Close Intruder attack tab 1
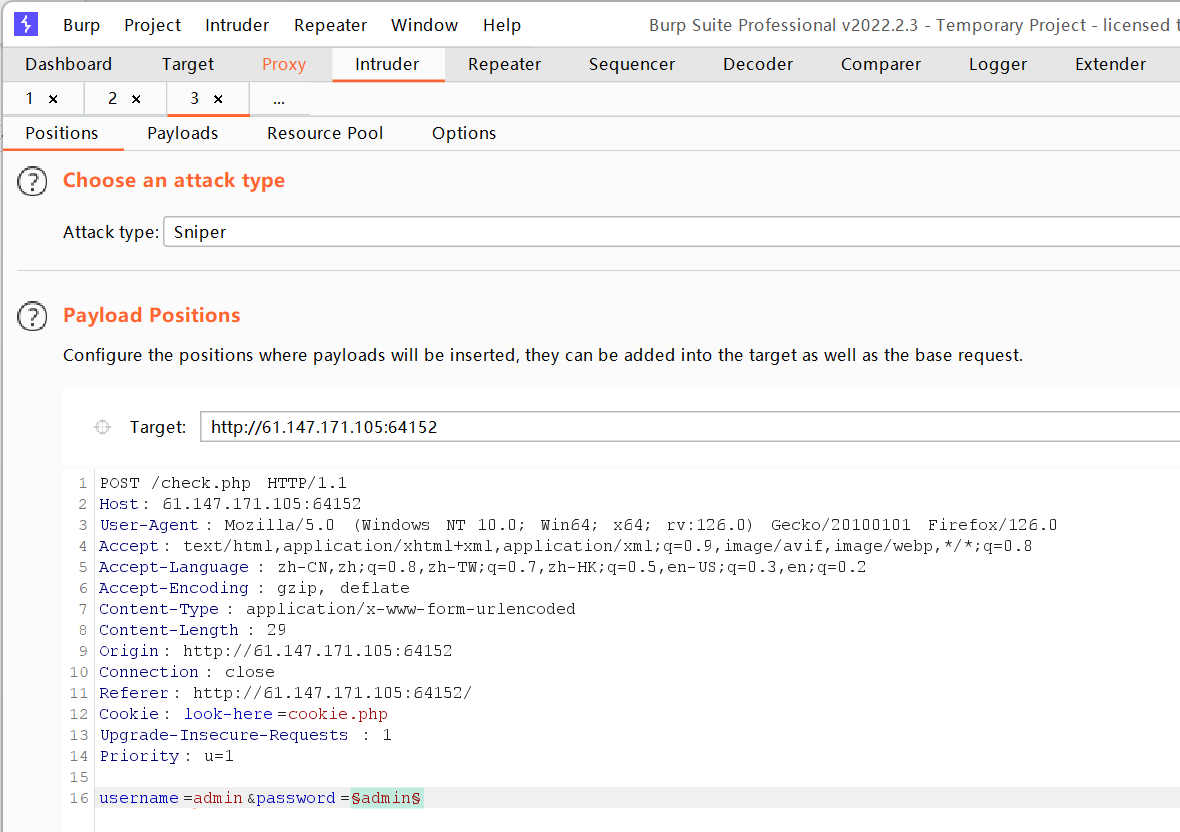 (x=53, y=99)
